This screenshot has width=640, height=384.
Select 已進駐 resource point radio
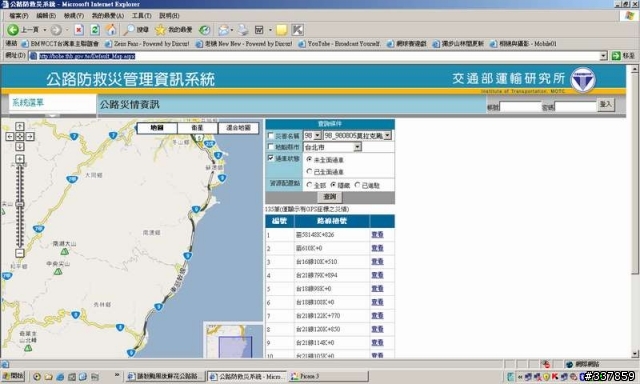tap(358, 185)
